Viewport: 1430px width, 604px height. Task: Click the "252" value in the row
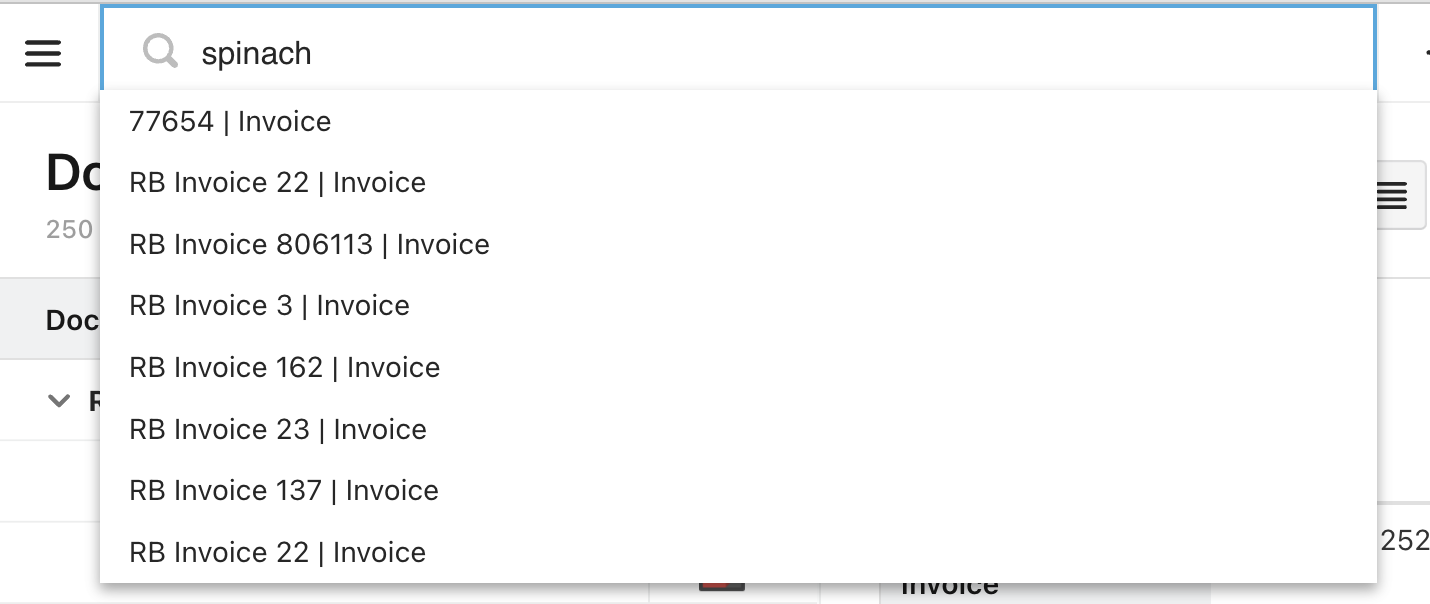1405,541
